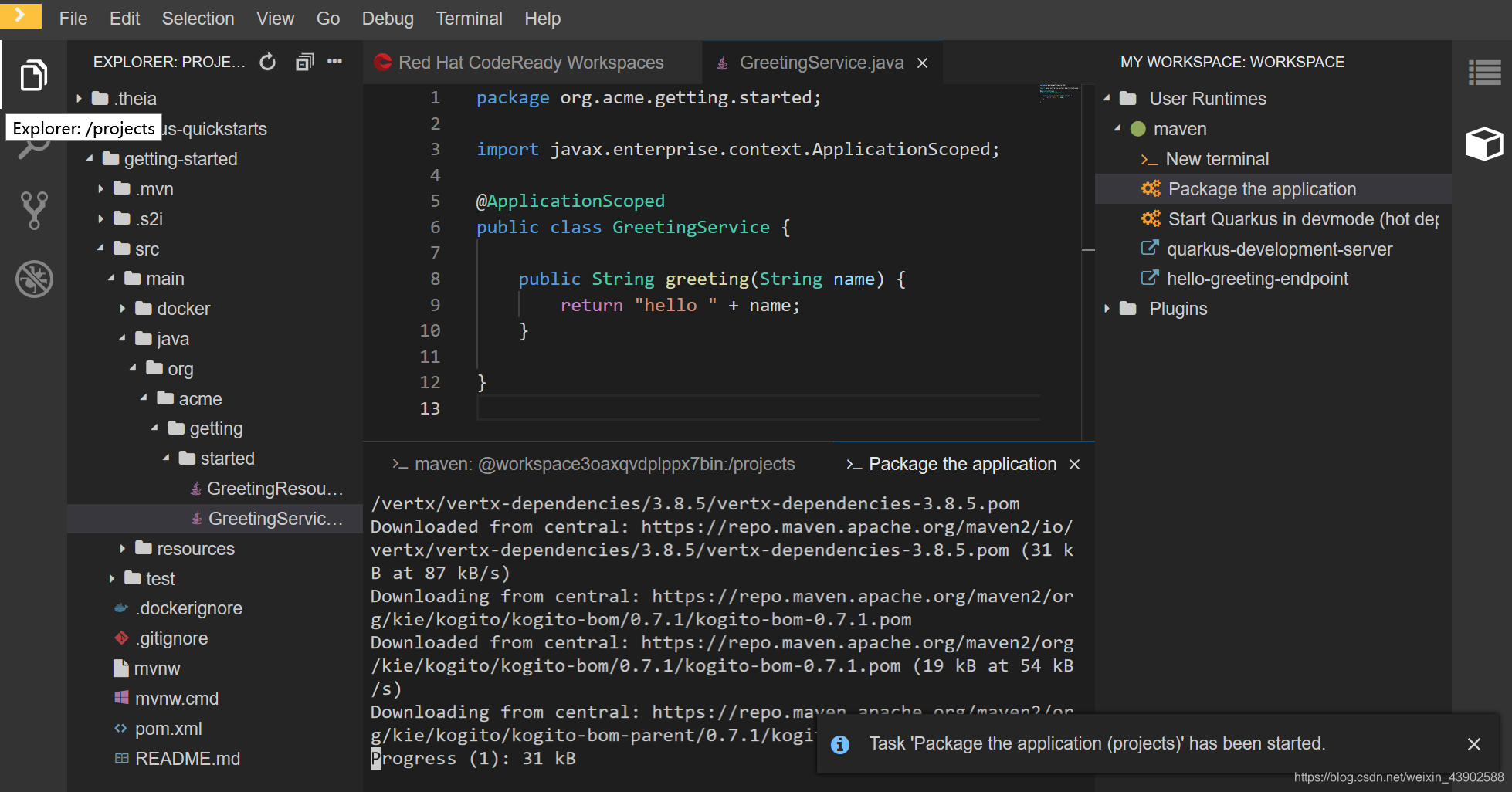Open Explorer more actions ellipsis

[x=334, y=61]
